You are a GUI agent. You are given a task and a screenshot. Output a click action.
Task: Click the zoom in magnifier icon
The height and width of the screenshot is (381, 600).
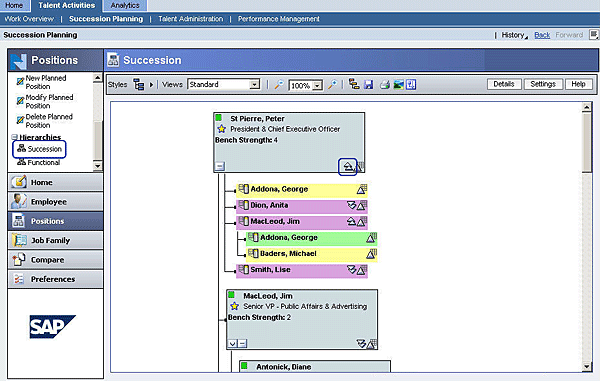click(332, 84)
